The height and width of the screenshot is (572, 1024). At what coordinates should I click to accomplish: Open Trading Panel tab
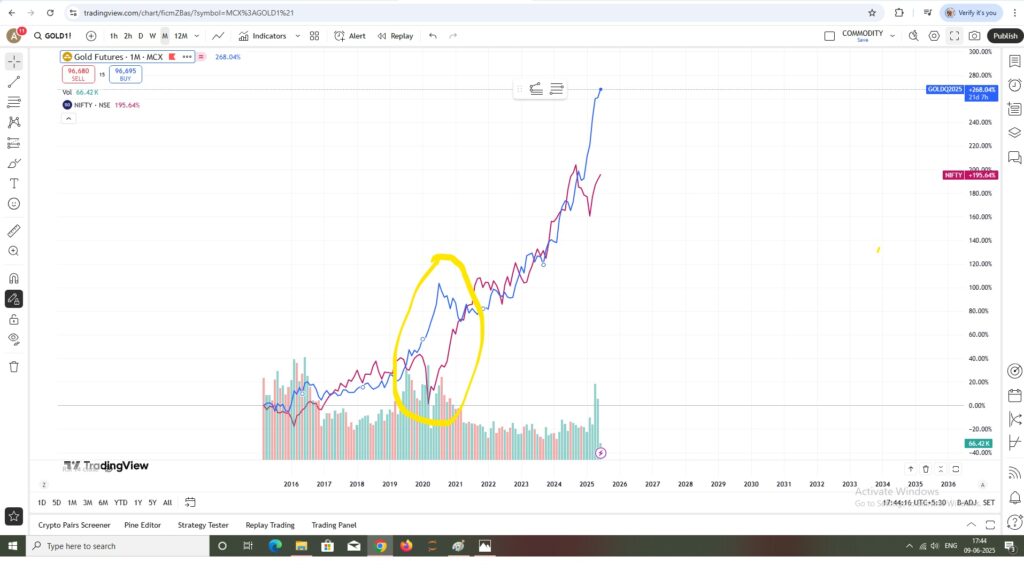[334, 525]
